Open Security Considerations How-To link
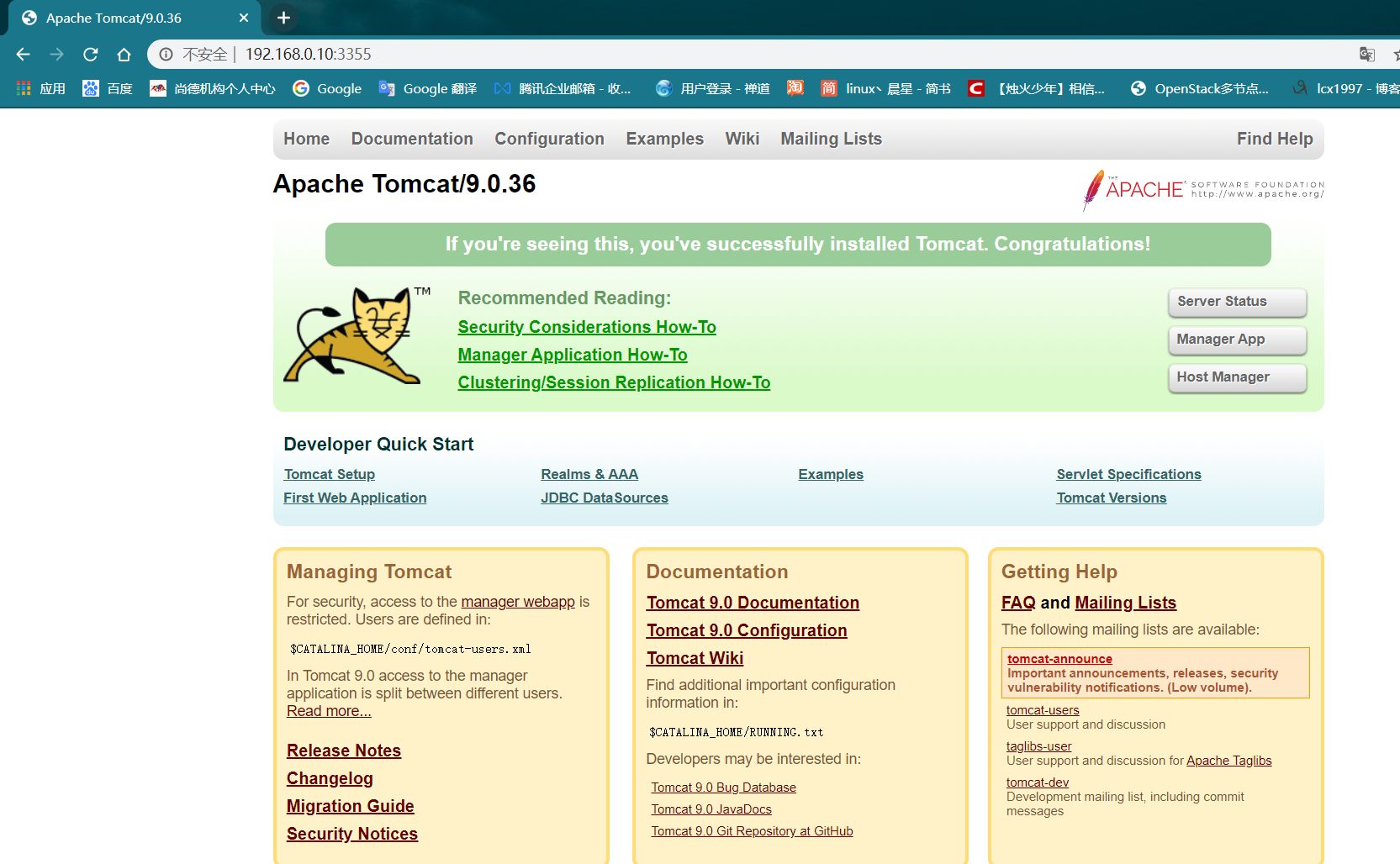1400x864 pixels. pos(587,327)
